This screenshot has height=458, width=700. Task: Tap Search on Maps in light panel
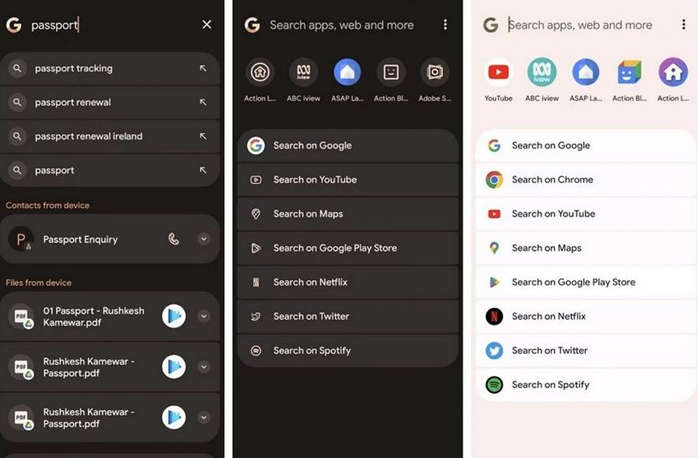586,248
